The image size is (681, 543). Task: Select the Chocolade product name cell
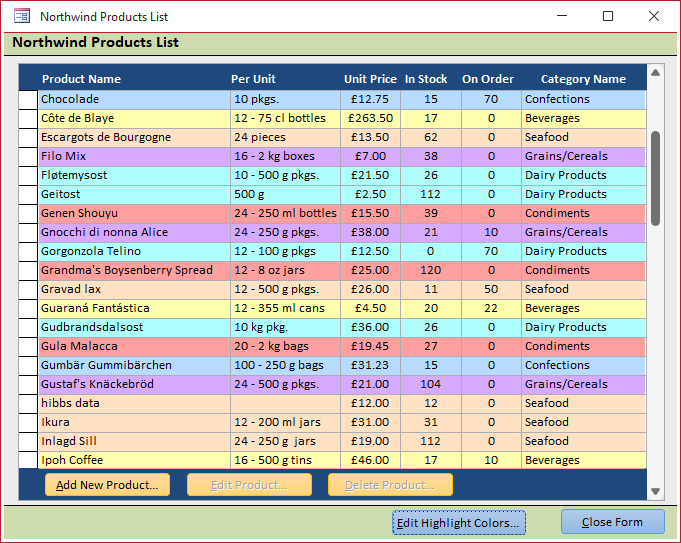pos(134,99)
